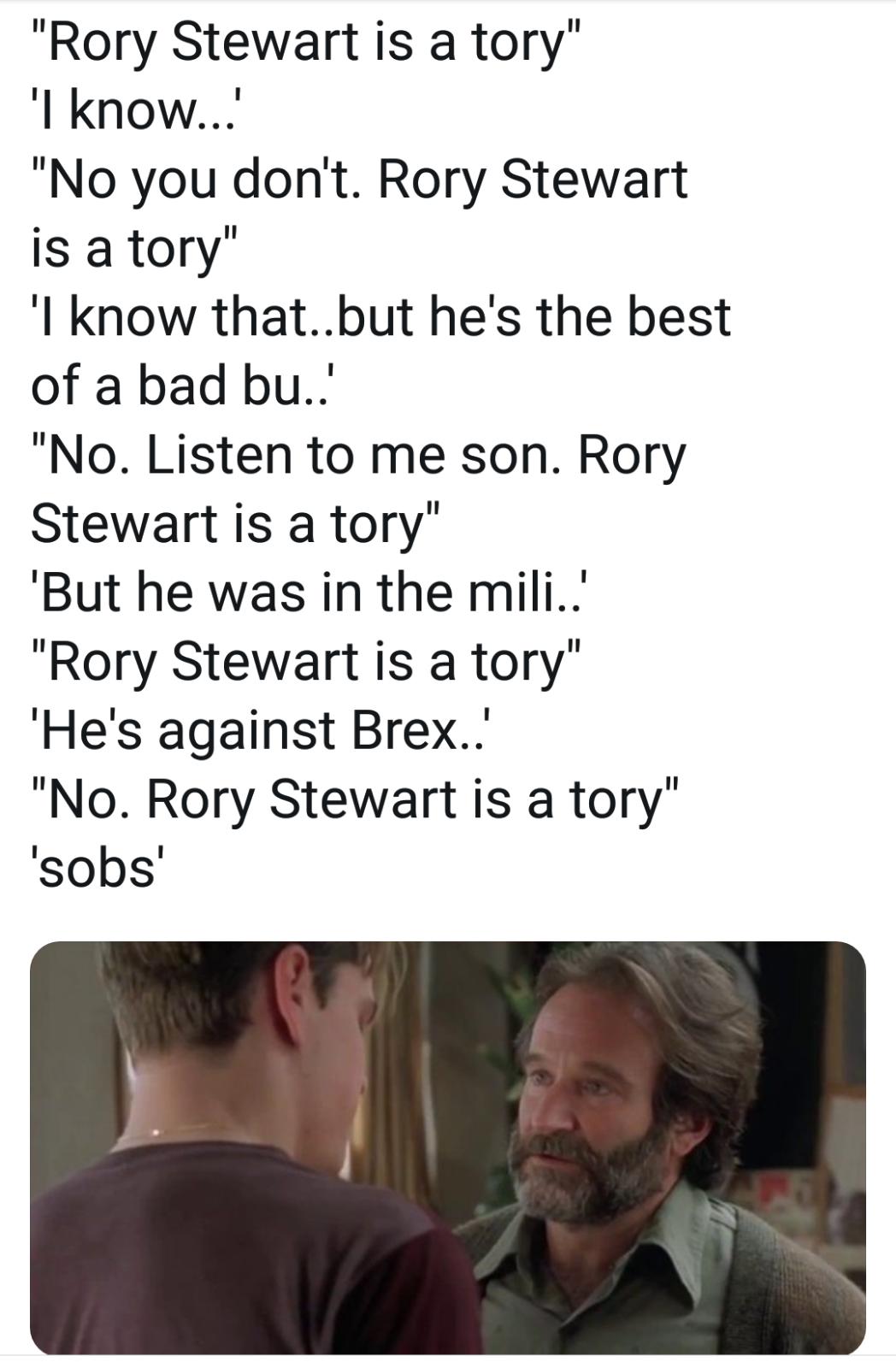The image size is (896, 1368).
Task: Click the word 'Brex..' in the text
Action: pos(420,729)
